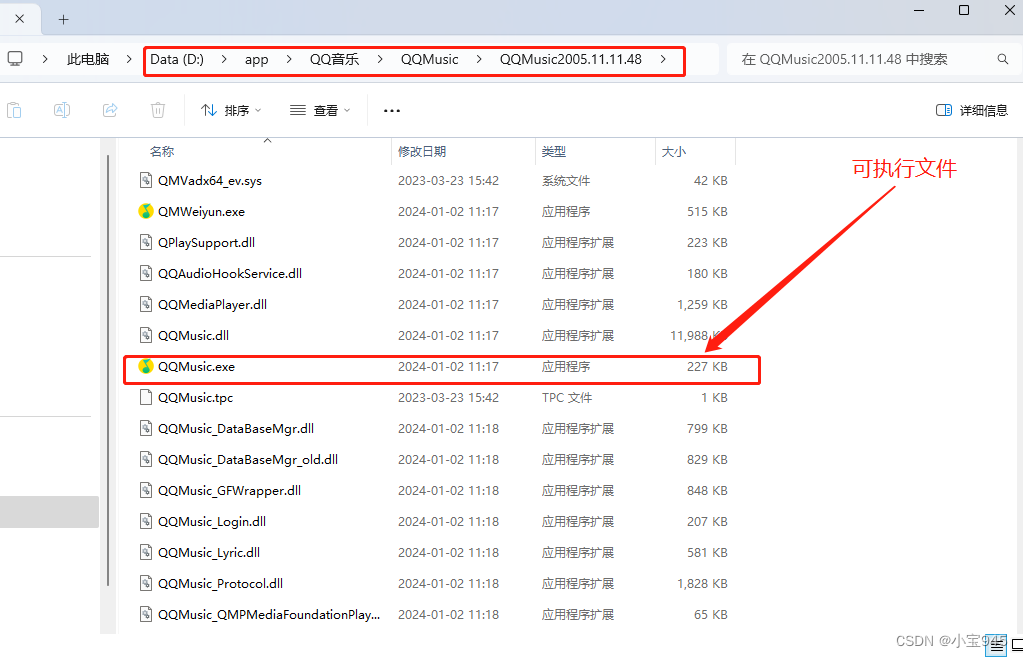Close the current Explorer tab
The image size is (1023, 657).
point(20,19)
